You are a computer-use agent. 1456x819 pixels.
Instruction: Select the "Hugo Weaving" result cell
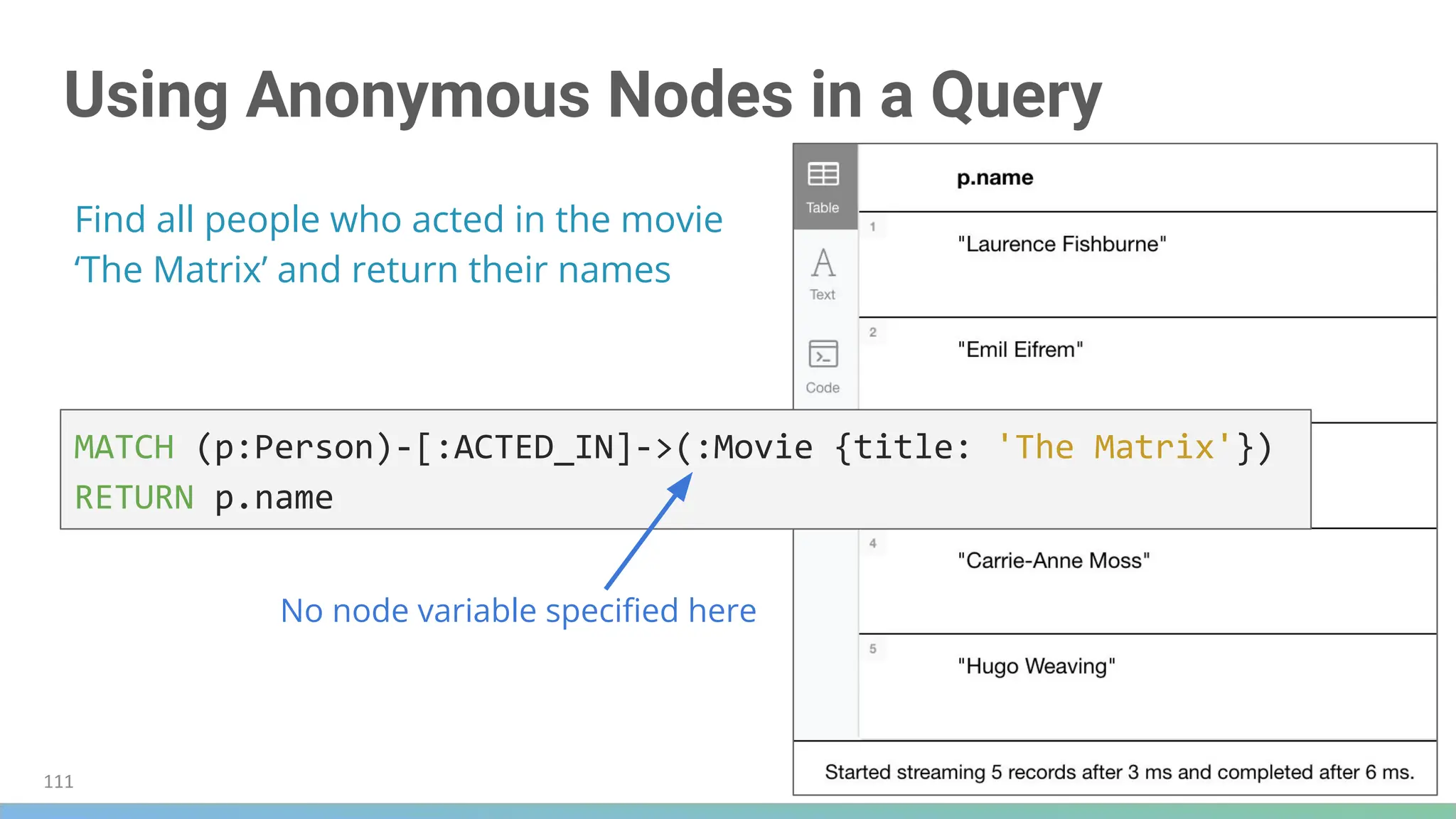[x=1037, y=667]
